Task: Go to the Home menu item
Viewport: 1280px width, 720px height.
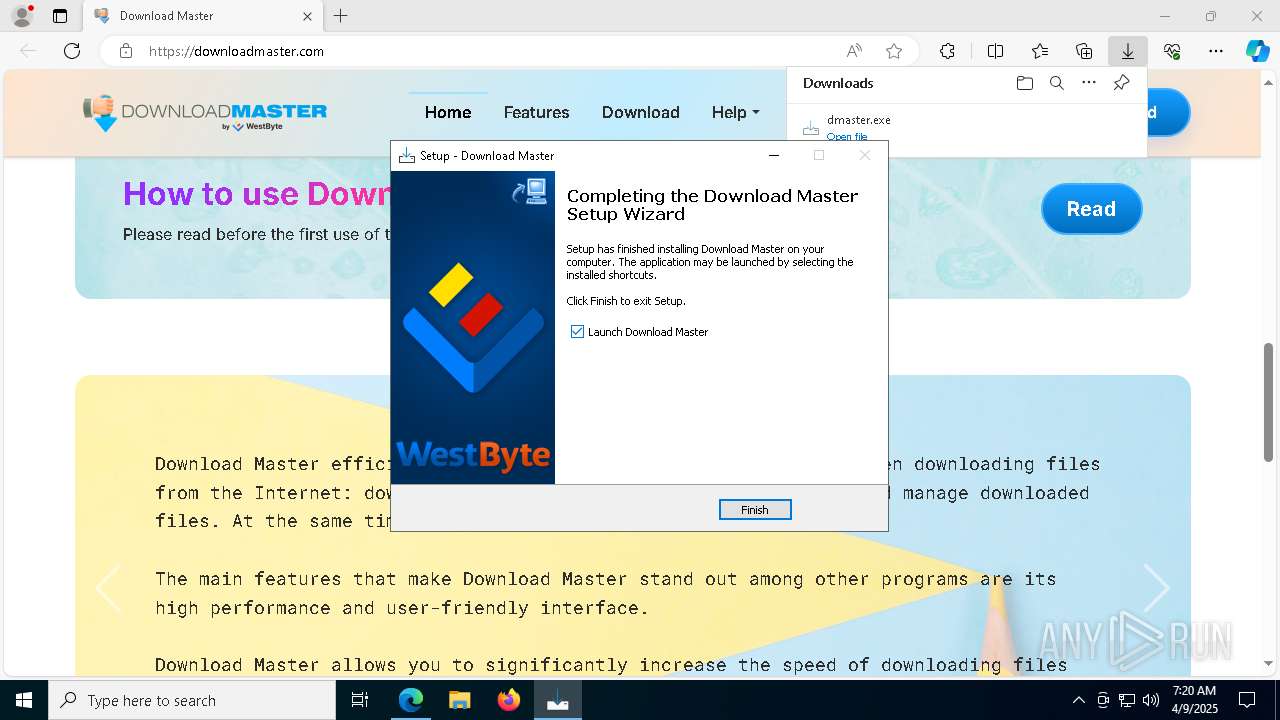Action: pyautogui.click(x=448, y=112)
